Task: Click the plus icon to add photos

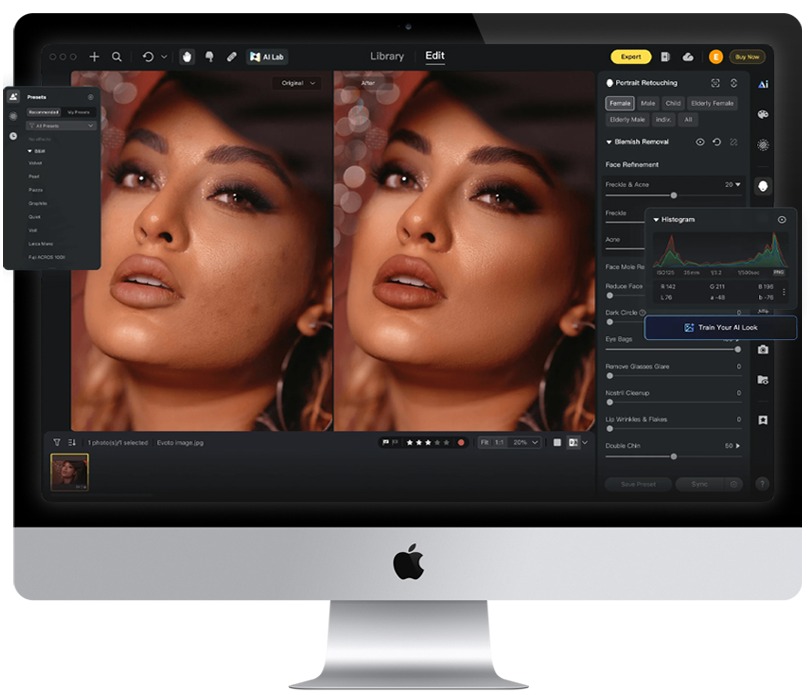Action: coord(94,57)
